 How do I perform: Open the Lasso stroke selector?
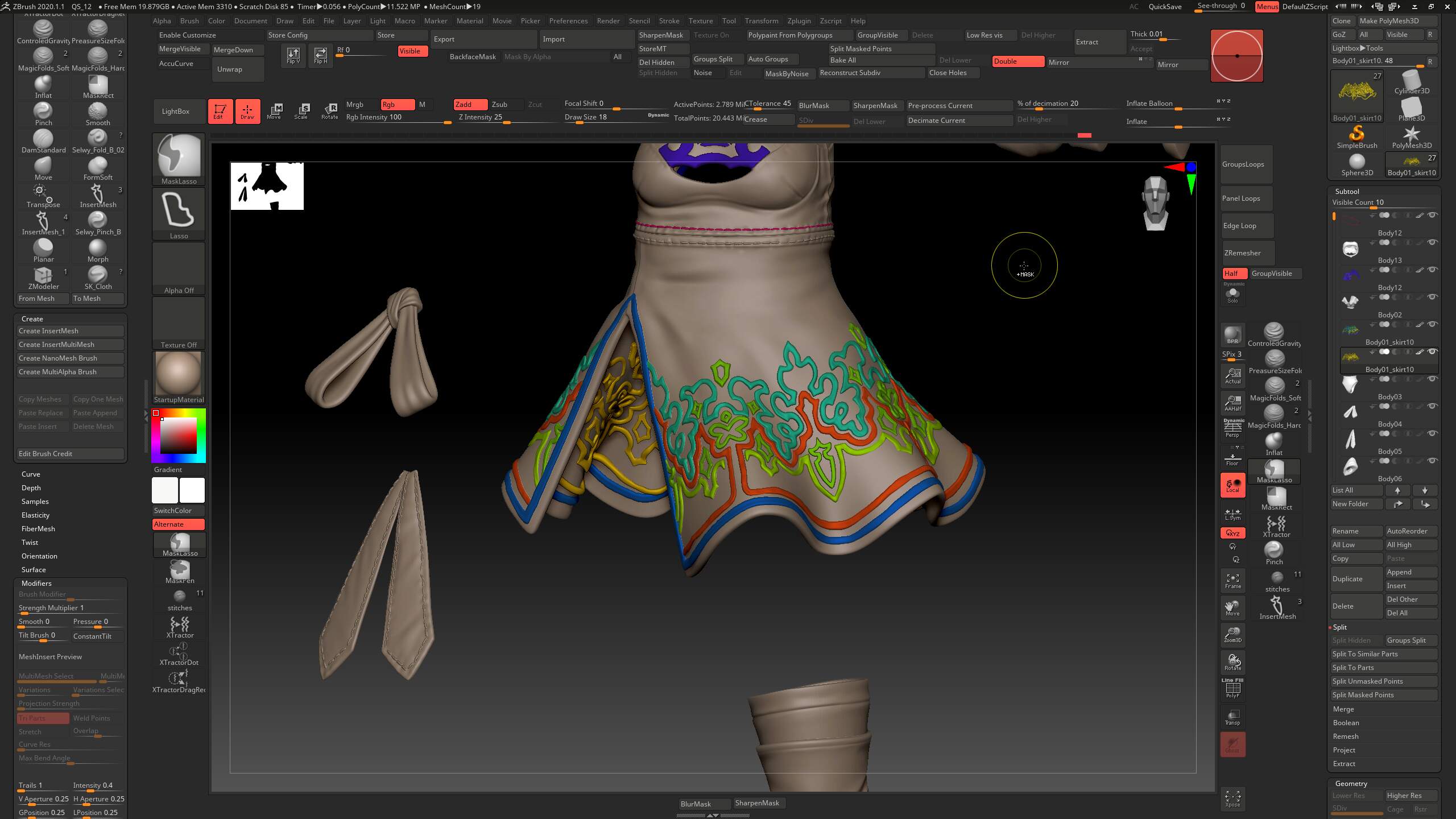[x=179, y=214]
